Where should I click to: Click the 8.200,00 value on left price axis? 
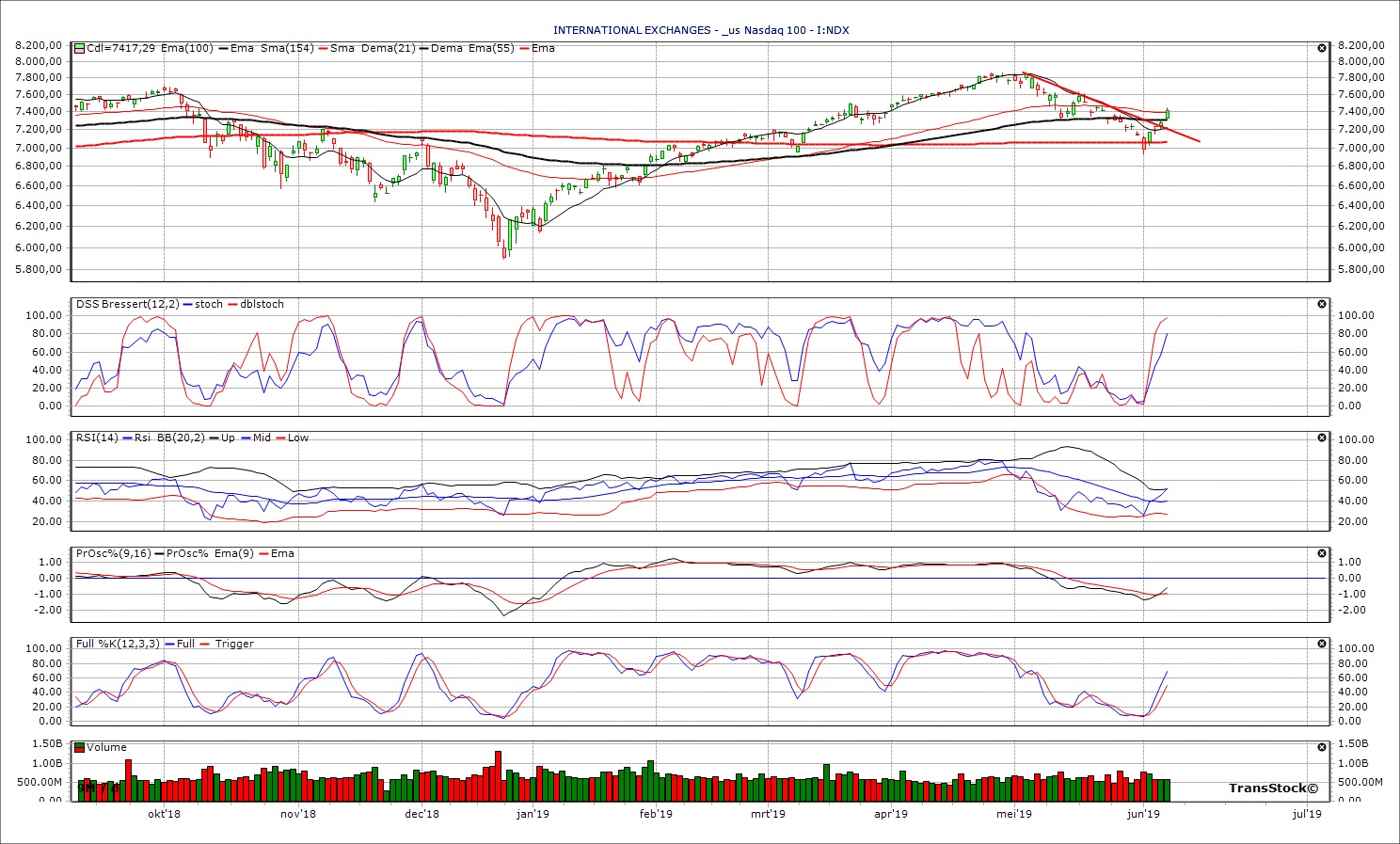(40, 44)
